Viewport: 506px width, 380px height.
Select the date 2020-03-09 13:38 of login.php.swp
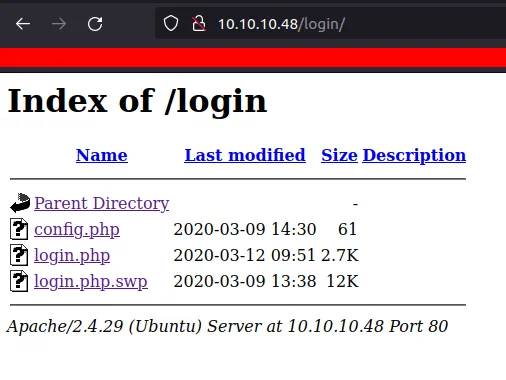click(245, 281)
